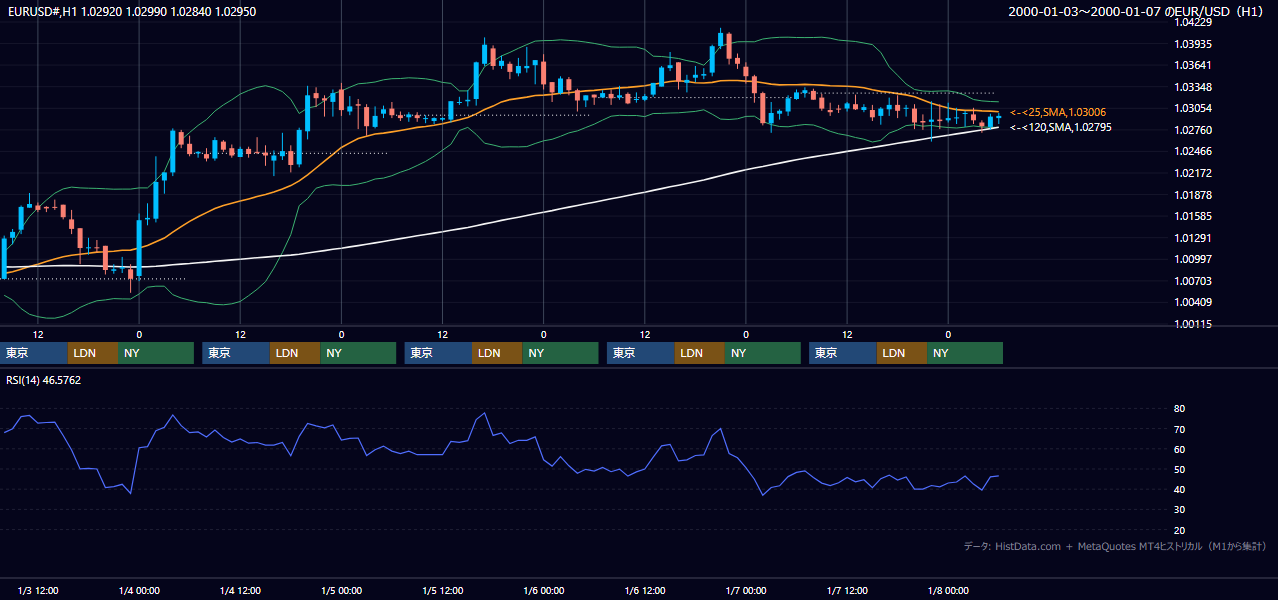Screen dimensions: 1278x600
Task: Select the RSI 60 level label
Action: [1179, 449]
